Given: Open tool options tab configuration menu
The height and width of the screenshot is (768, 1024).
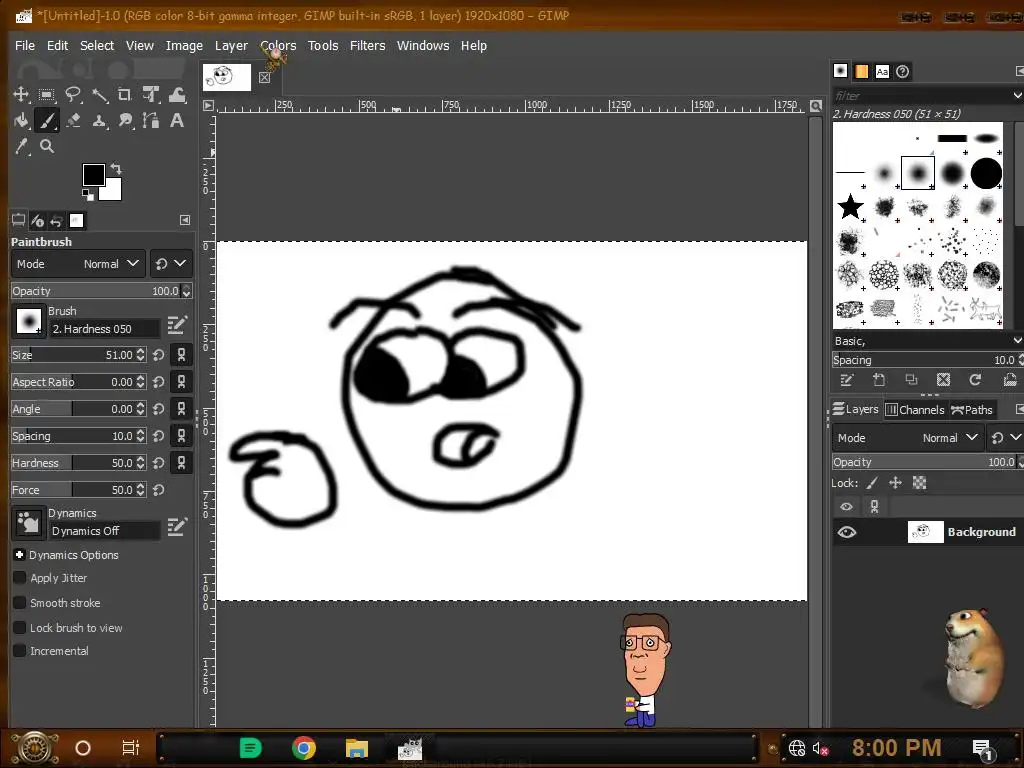Looking at the screenshot, I should (185, 220).
